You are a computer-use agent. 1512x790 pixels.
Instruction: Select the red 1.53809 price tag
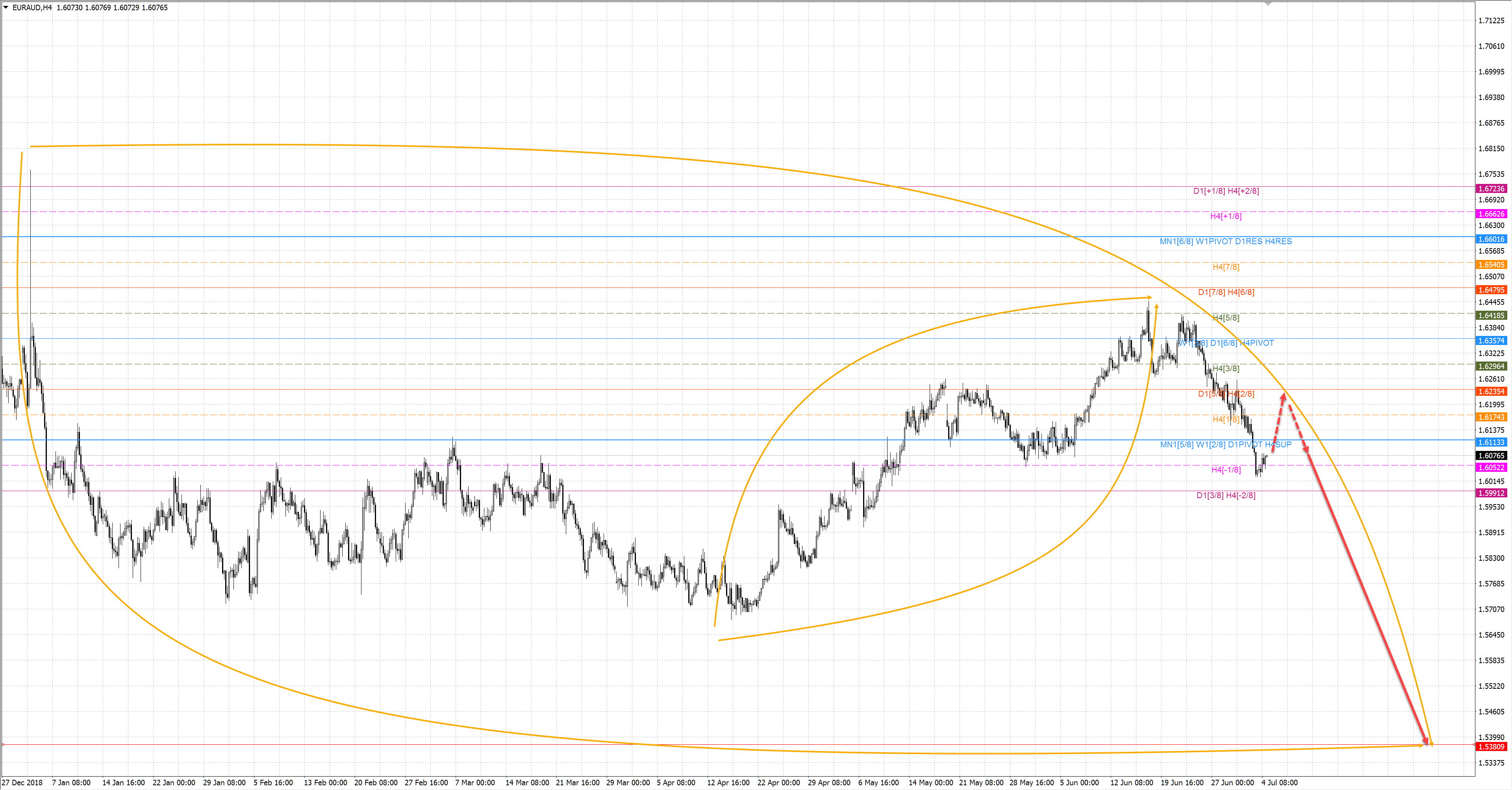point(1491,747)
